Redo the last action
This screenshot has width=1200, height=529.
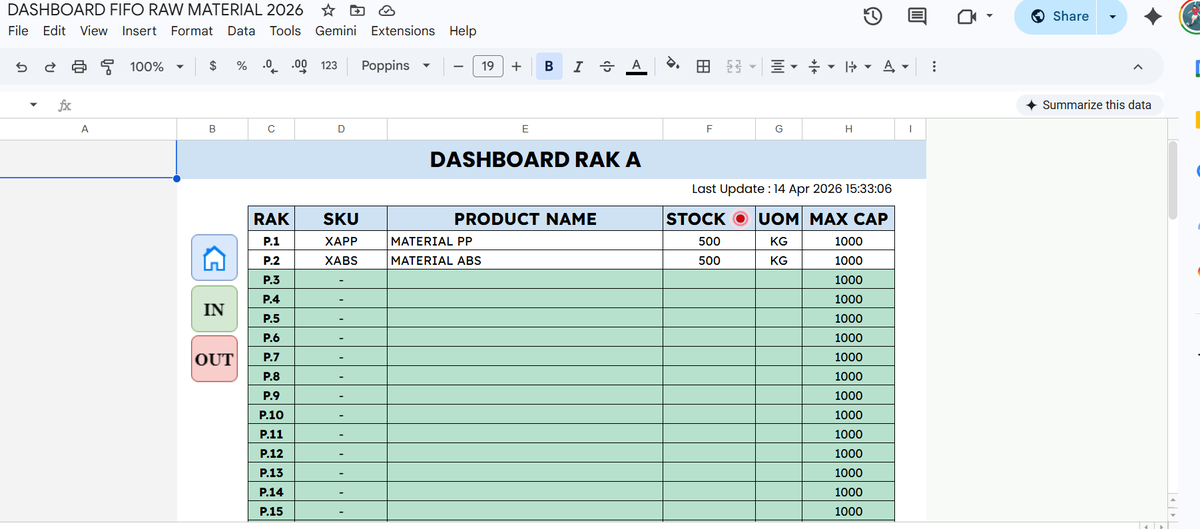click(x=50, y=66)
